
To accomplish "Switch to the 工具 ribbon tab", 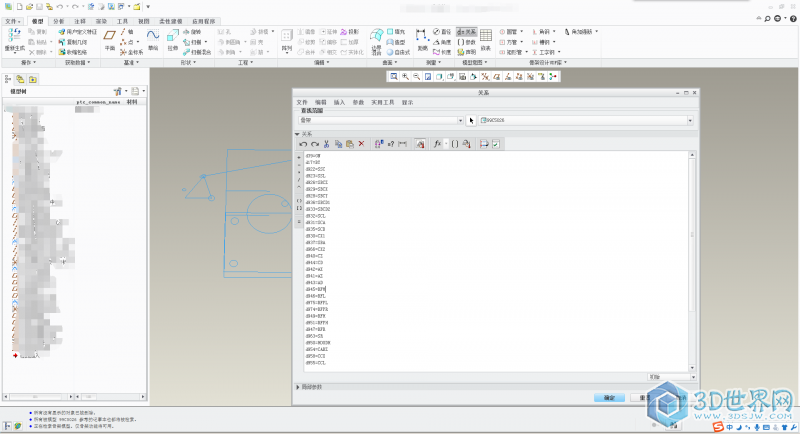I will click(122, 21).
